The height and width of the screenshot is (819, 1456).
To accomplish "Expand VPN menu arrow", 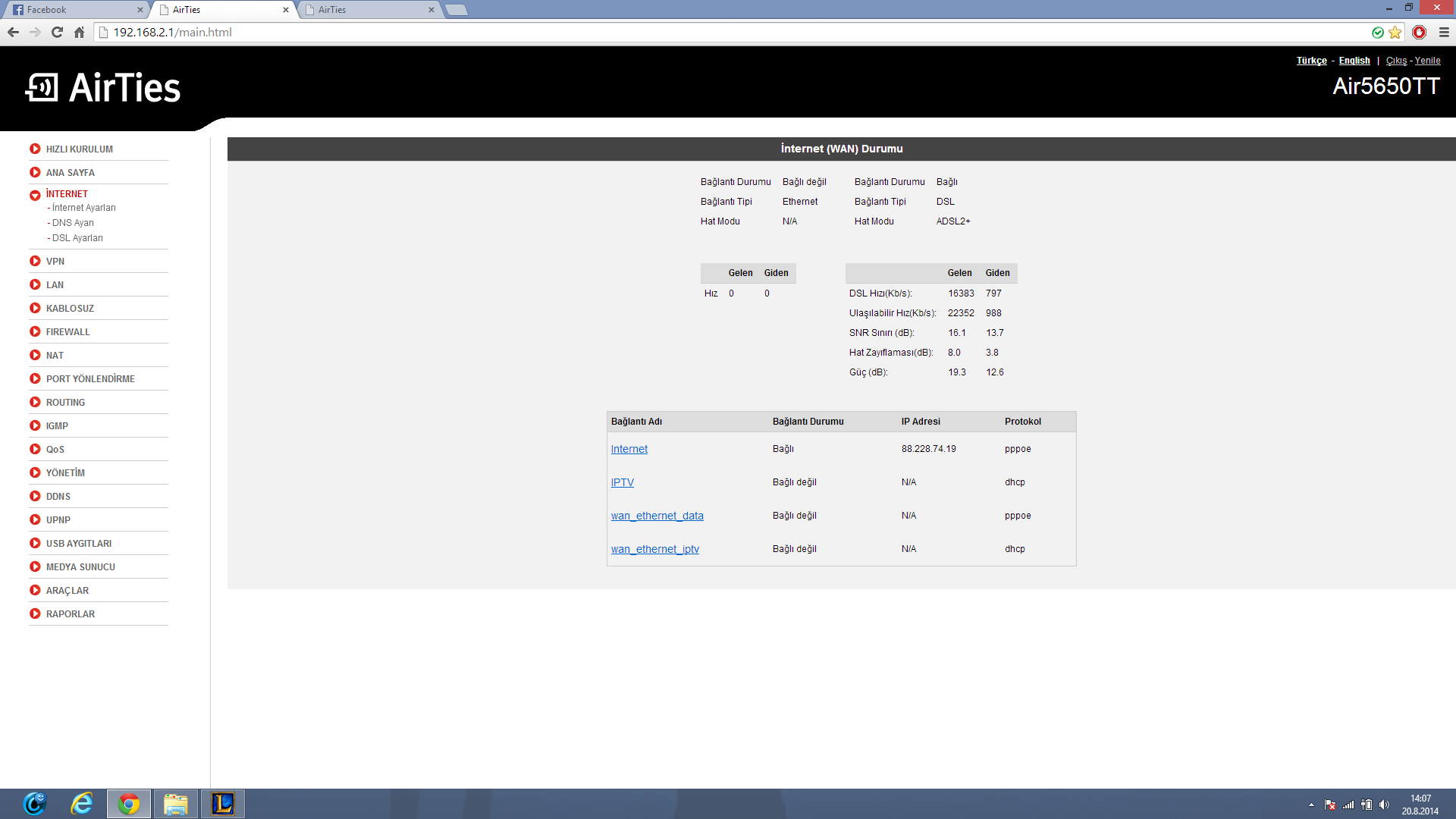I will 35,261.
